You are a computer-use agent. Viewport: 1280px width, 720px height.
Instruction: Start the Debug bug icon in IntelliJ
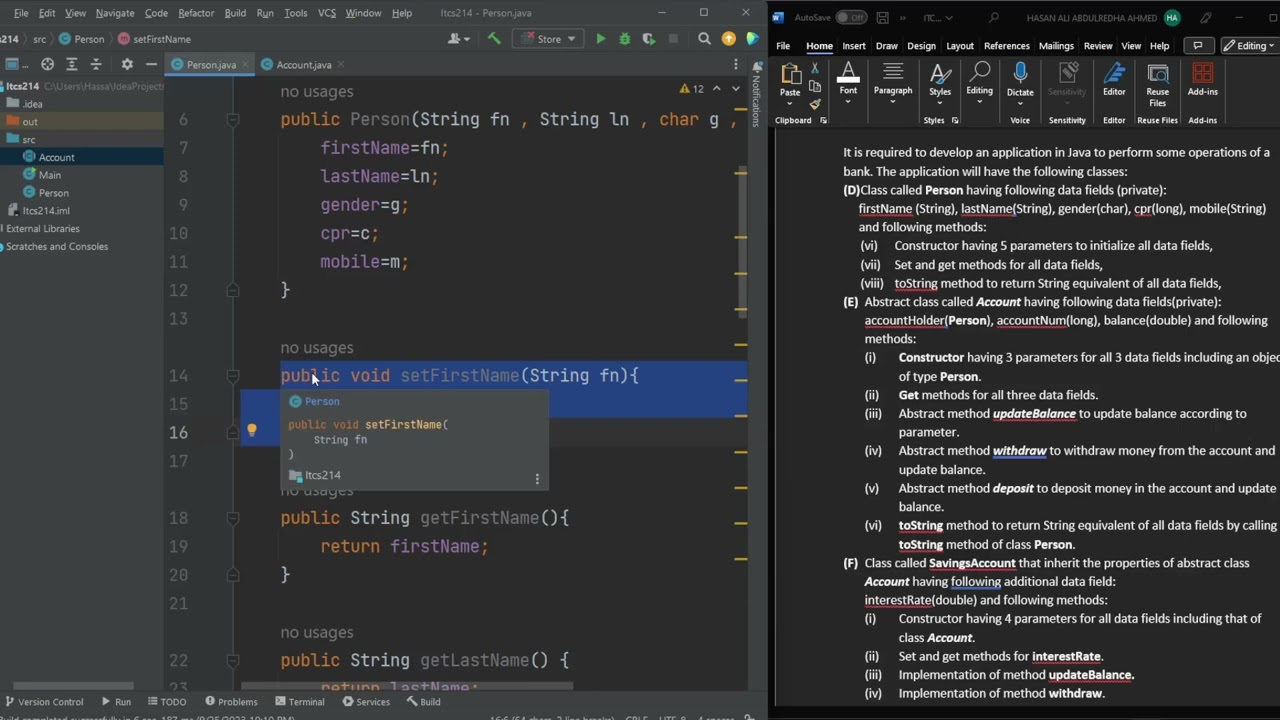[625, 39]
